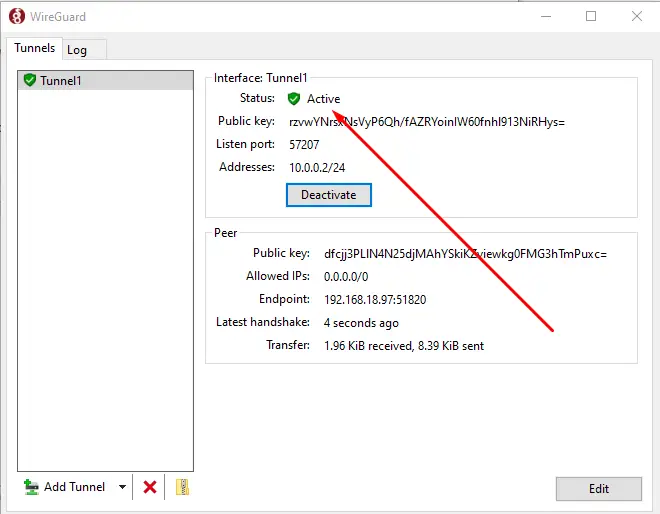Click the Listen port value 57207
This screenshot has width=660, height=514.
pos(304,145)
